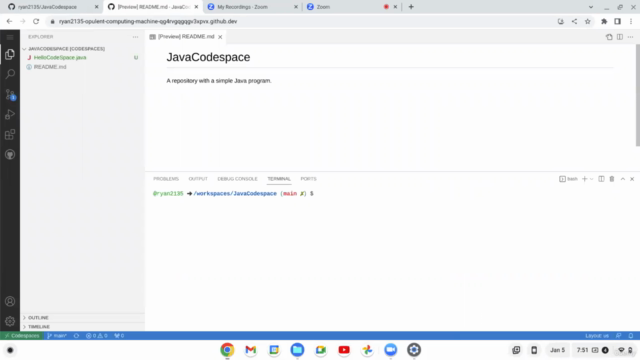Screen dimensions: 640x360
Task: Open Zoom app from the shelf
Action: pyautogui.click(x=391, y=350)
